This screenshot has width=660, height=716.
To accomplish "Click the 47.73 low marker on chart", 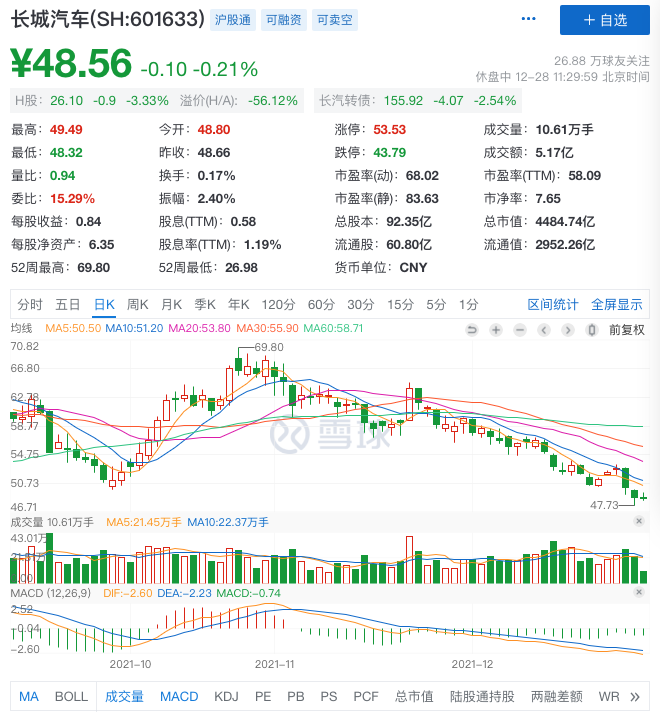I will (604, 505).
